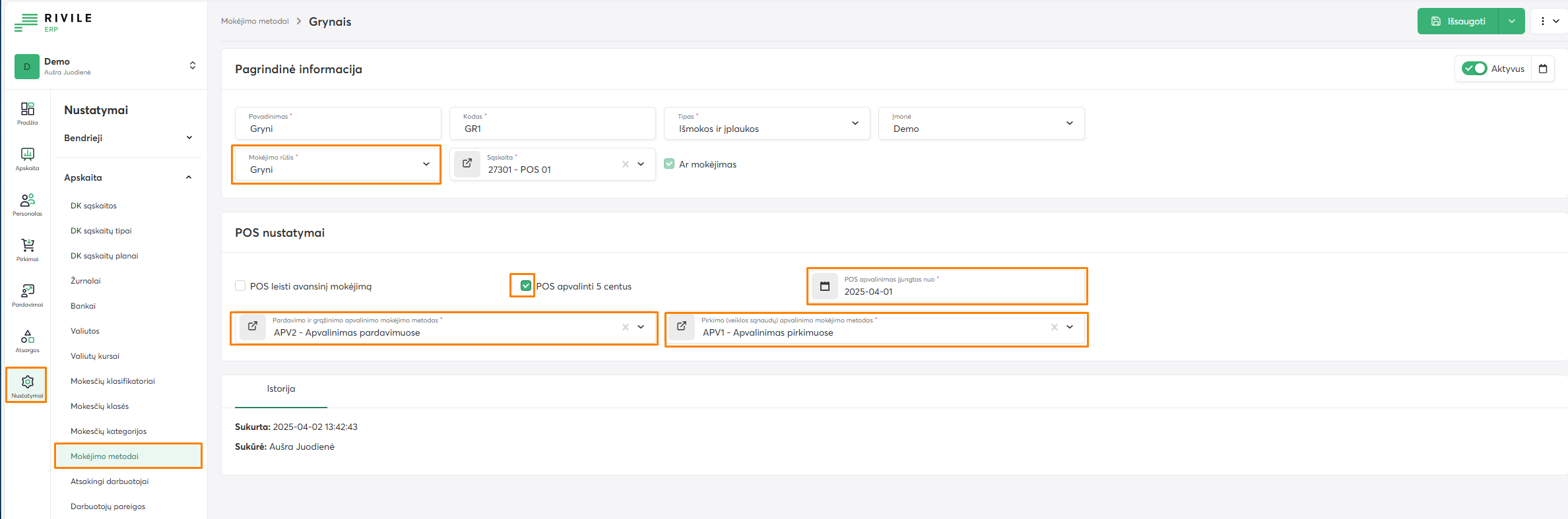The height and width of the screenshot is (519, 1568).
Task: Open the Apskaita accounting sidebar icon
Action: pos(27,158)
